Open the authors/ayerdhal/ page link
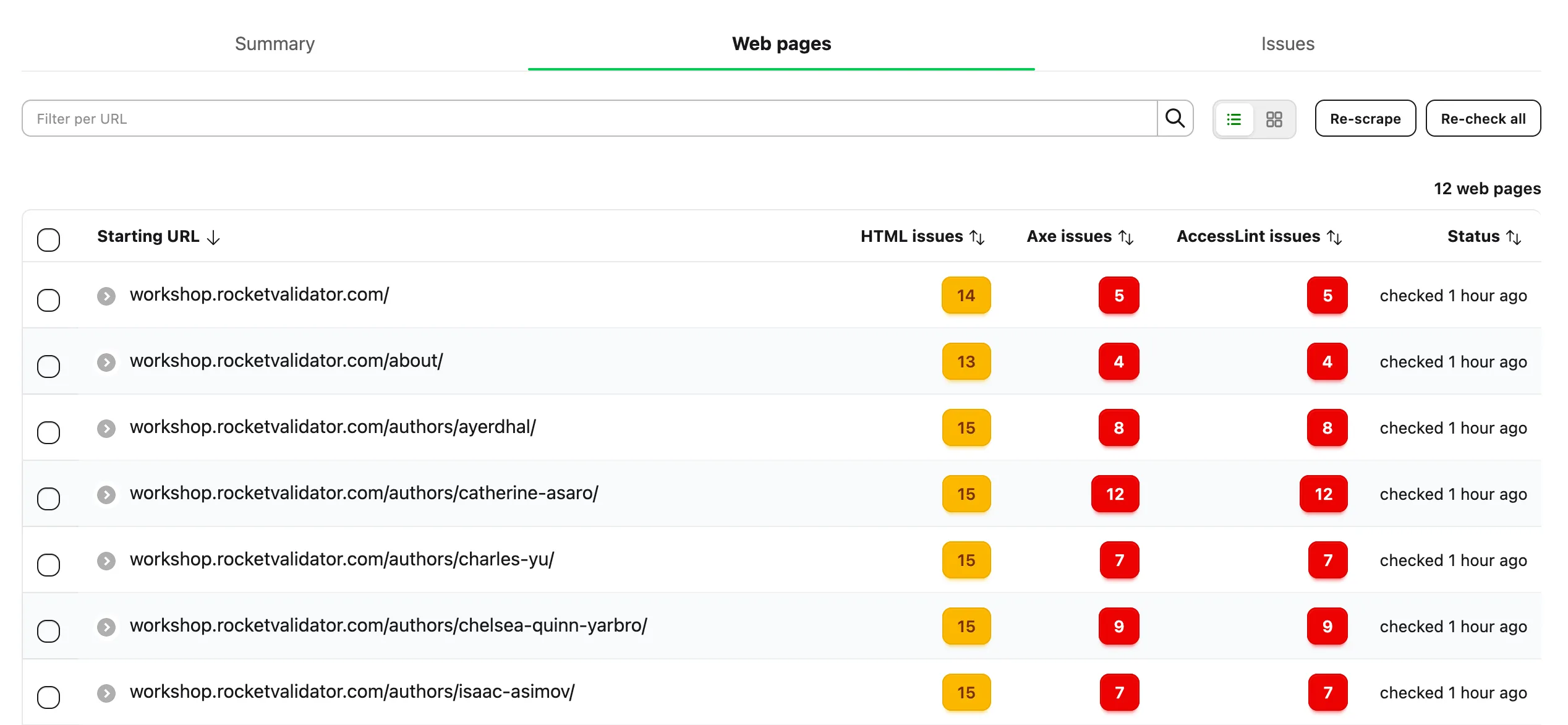The height and width of the screenshot is (725, 1568). 333,427
